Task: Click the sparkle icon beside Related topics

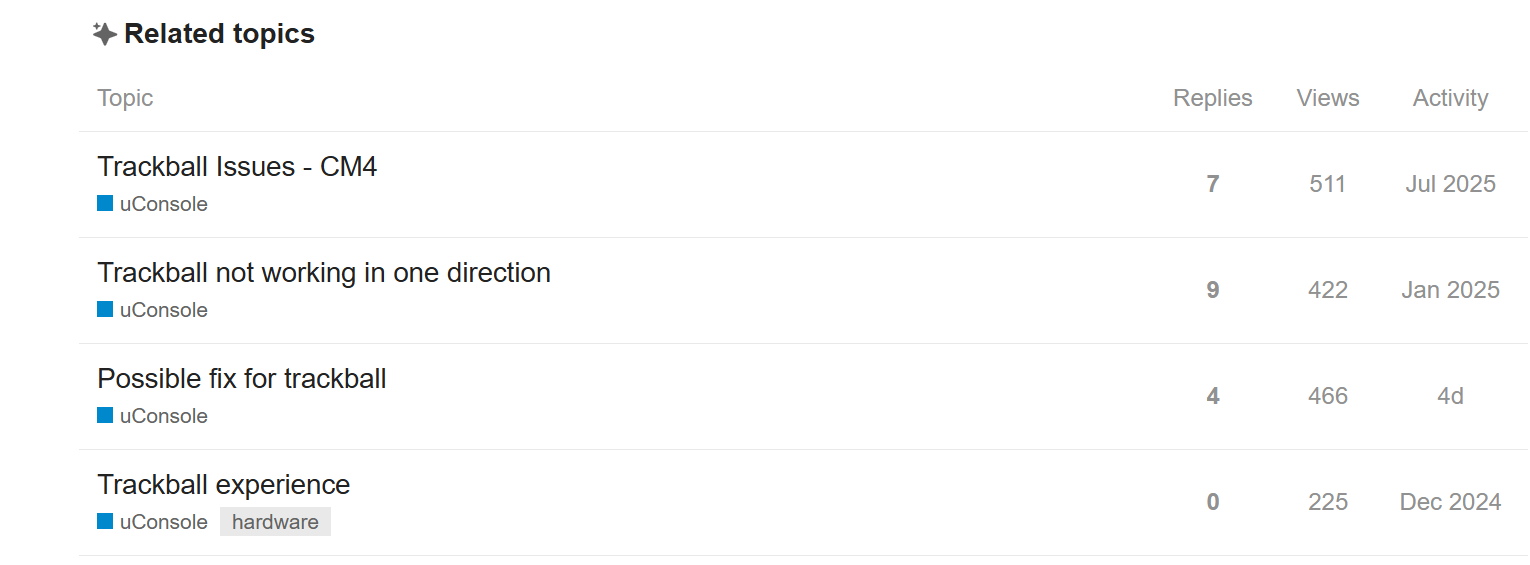Action: 104,34
